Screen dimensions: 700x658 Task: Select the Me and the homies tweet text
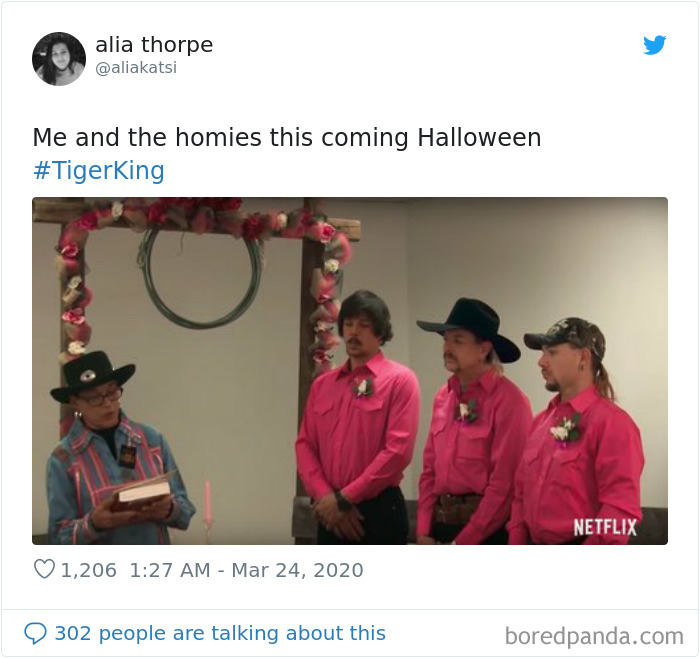[x=287, y=137]
